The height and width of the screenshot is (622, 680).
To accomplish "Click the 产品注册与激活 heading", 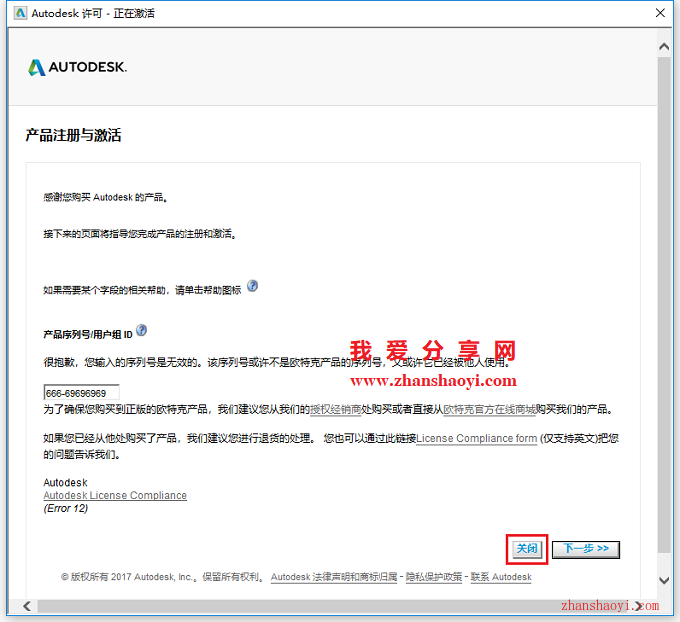I will click(x=73, y=135).
